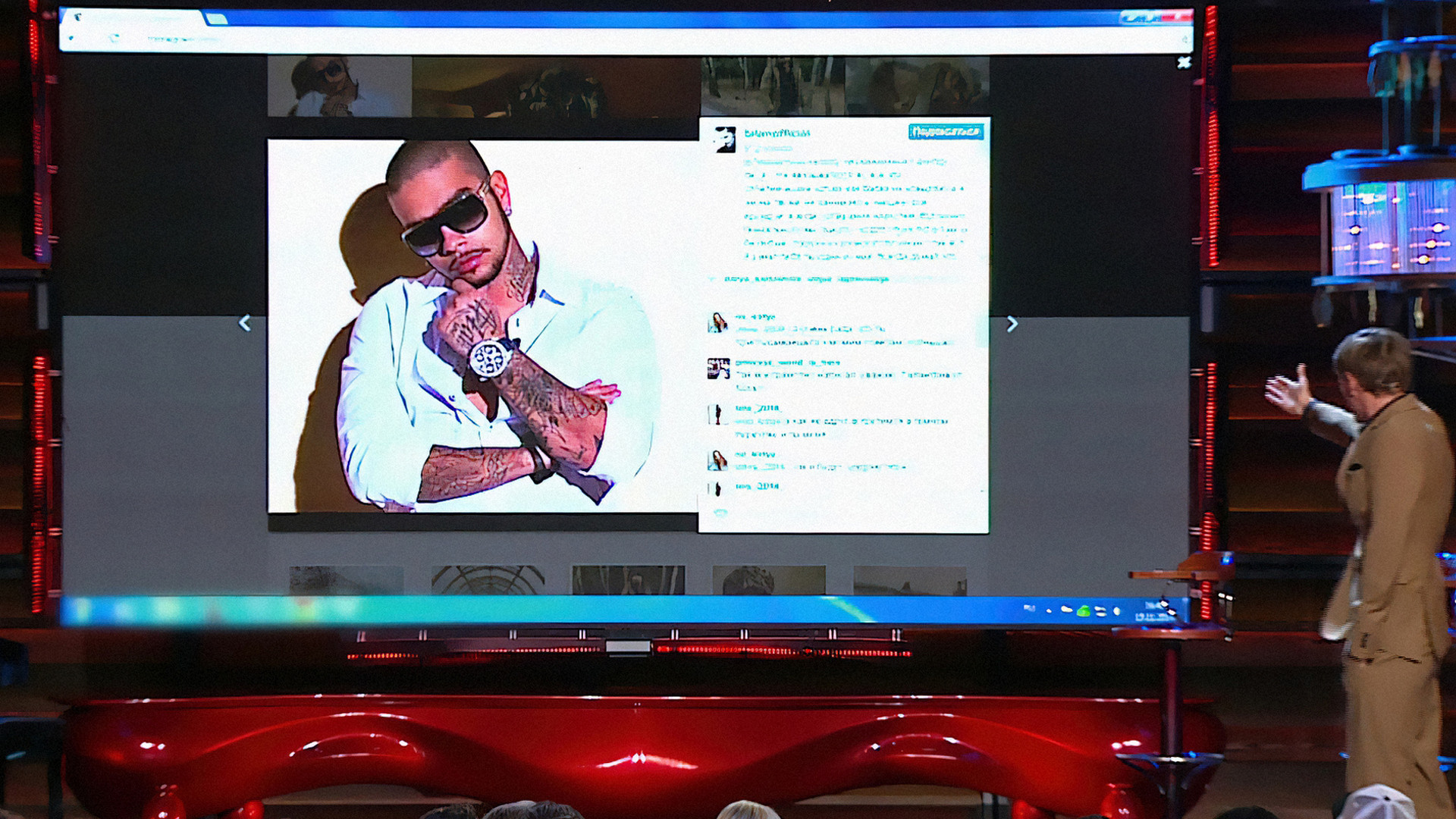The image size is (1456, 819).
Task: Open the post author's username link
Action: point(777,133)
